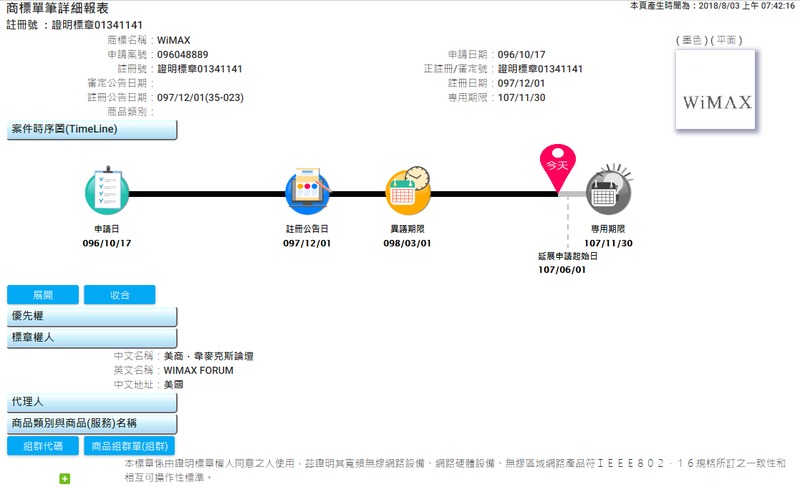This screenshot has height=487, width=800.
Task: Click the green plus icon
Action: [65, 479]
